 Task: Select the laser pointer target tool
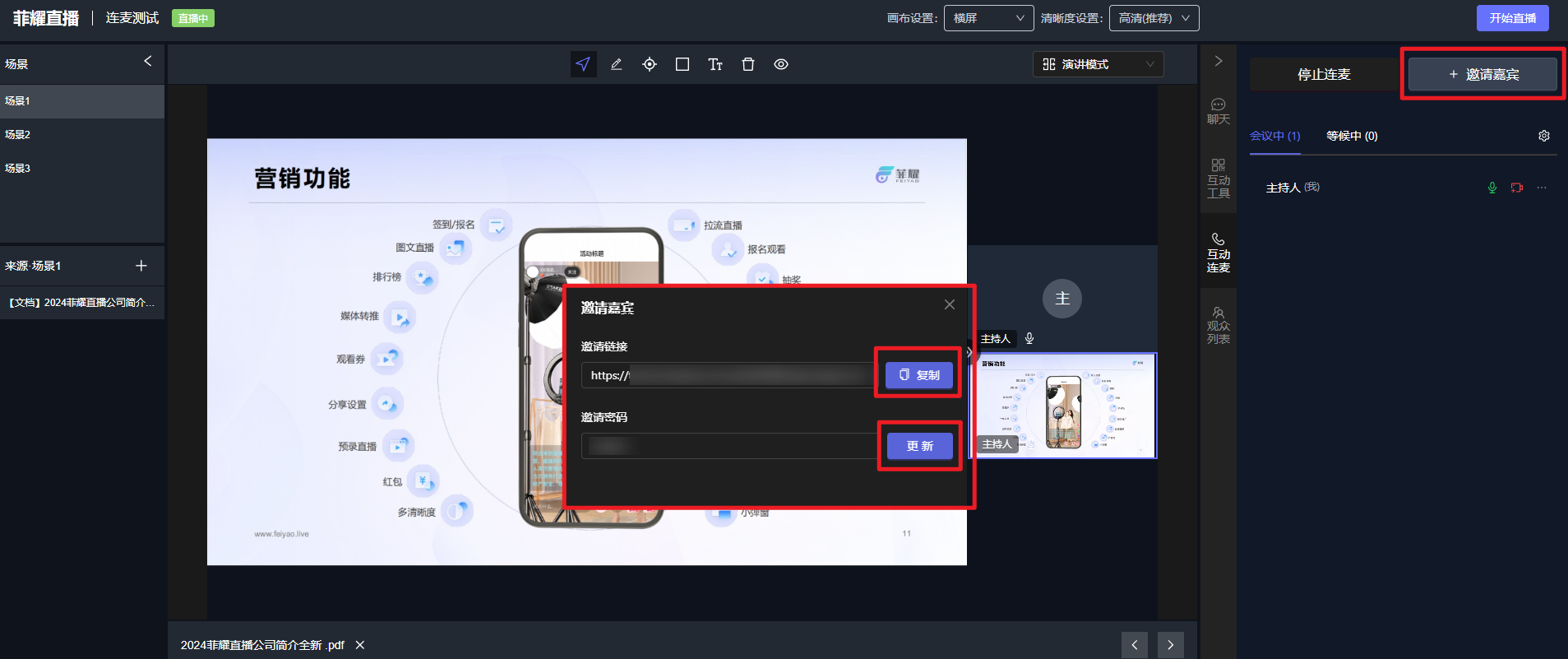point(650,64)
